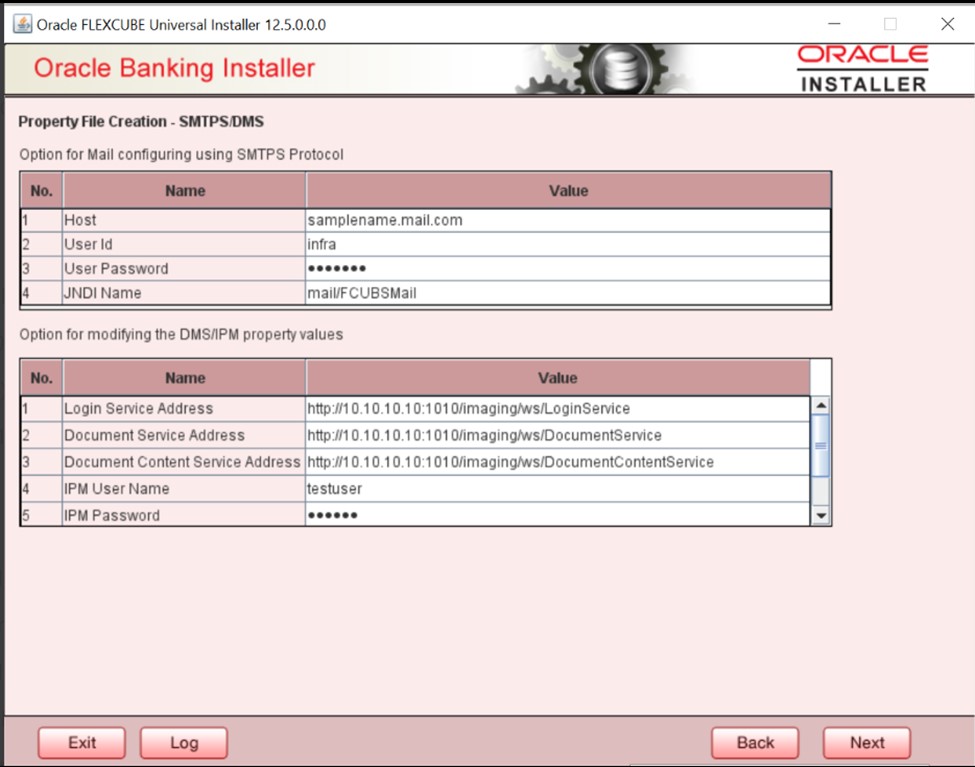Open the Log button
The image size is (975, 767).
[x=183, y=743]
